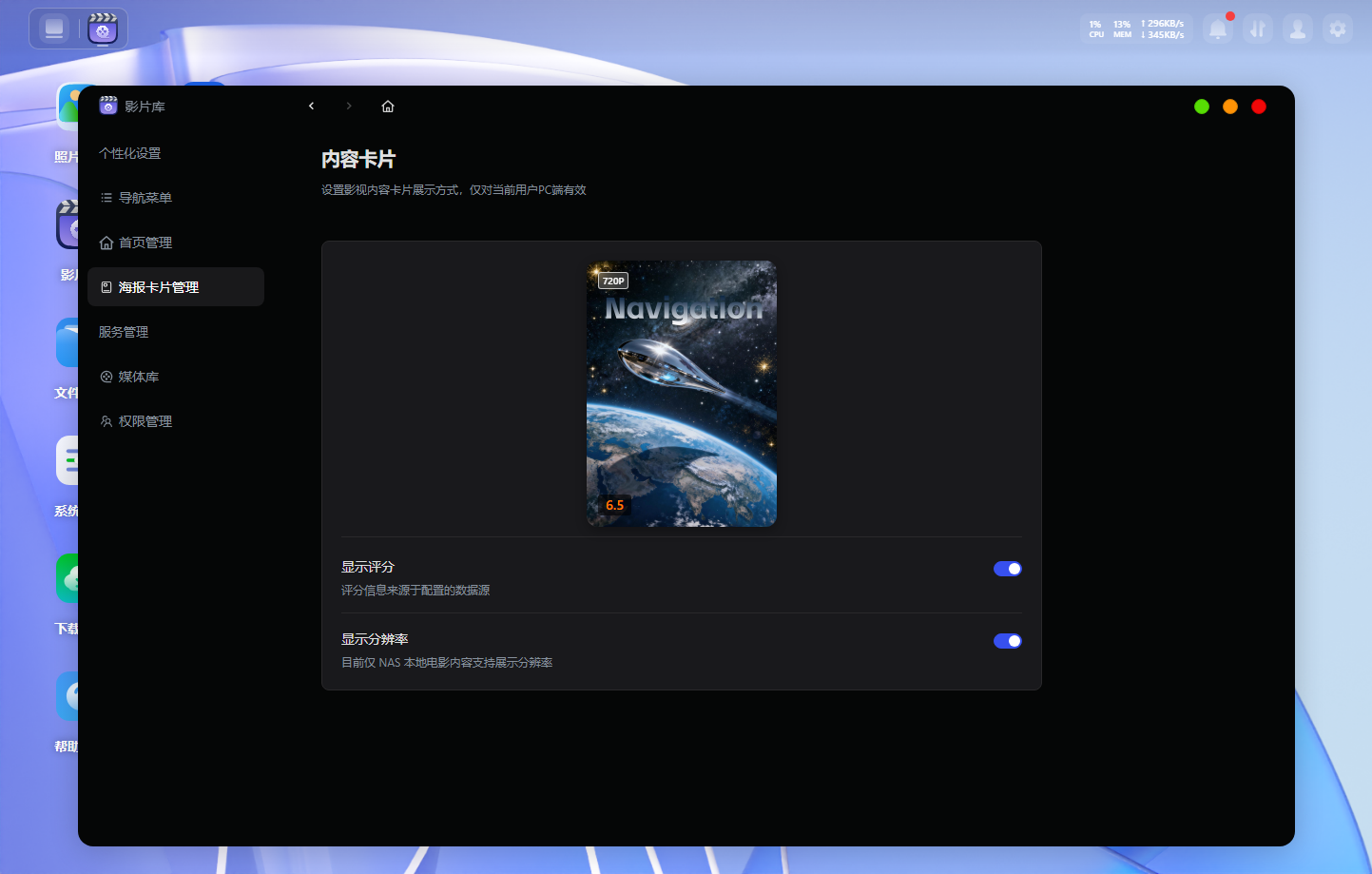Open the 导航菜单 settings page
Viewport: 1372px width, 874px height.
(x=176, y=198)
